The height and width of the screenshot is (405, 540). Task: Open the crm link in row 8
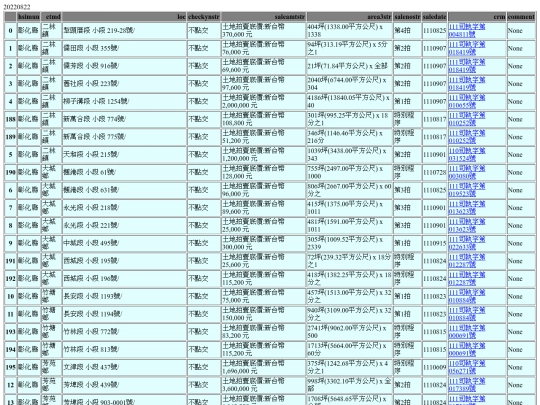pyautogui.click(x=467, y=226)
